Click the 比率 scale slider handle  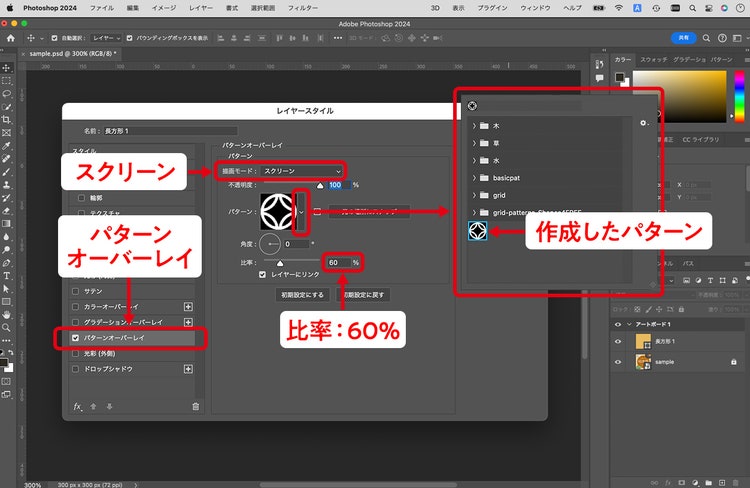pyautogui.click(x=280, y=263)
